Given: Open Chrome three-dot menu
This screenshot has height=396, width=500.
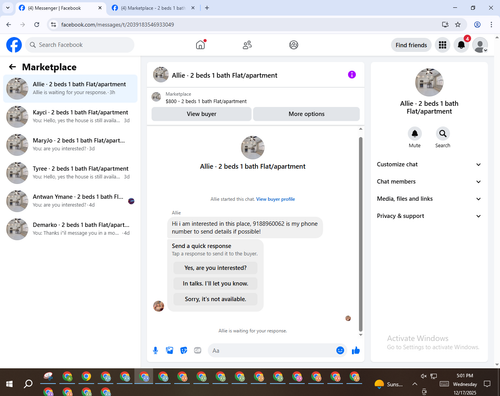Looking at the screenshot, I should point(491,25).
